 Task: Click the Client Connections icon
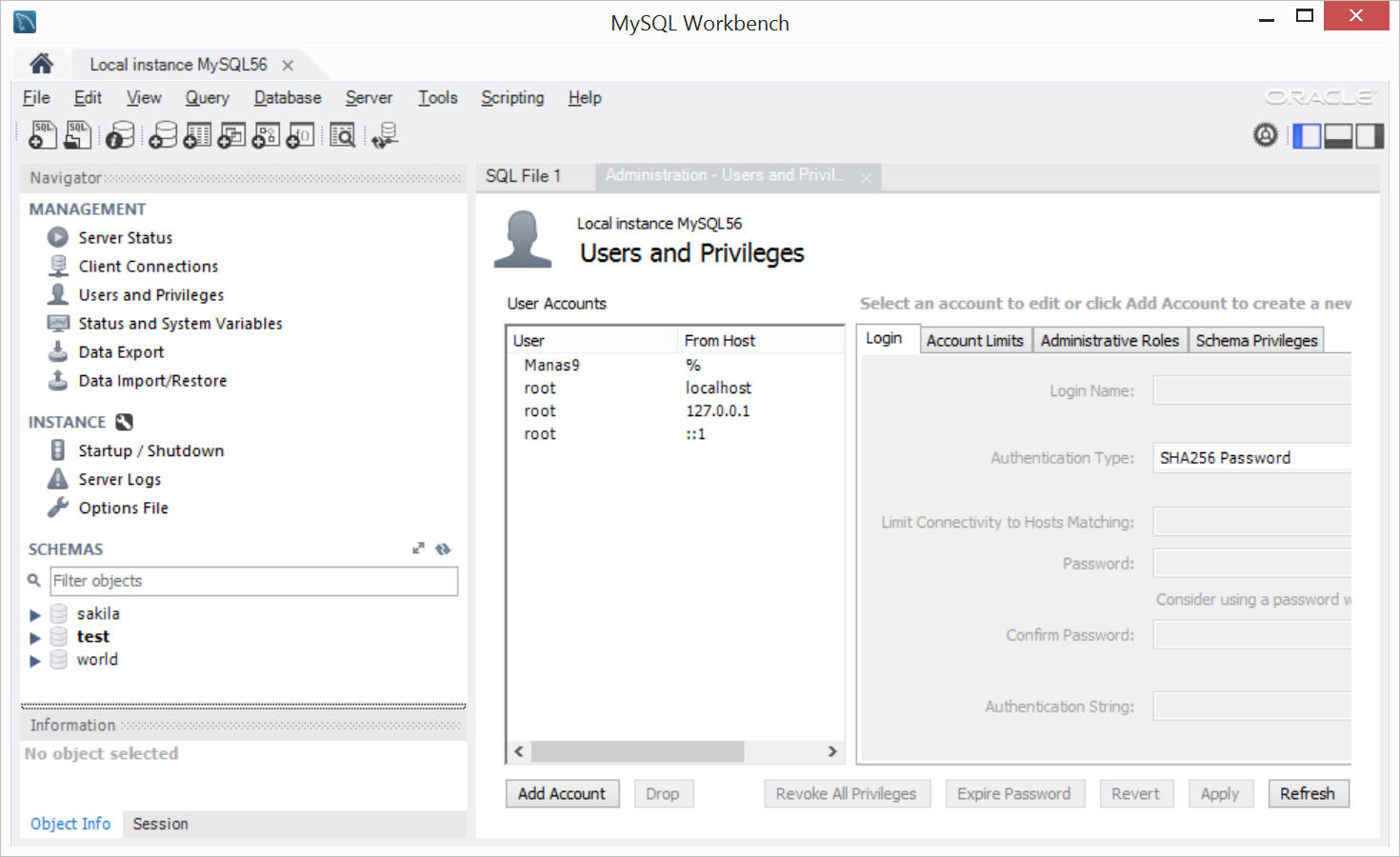58,266
